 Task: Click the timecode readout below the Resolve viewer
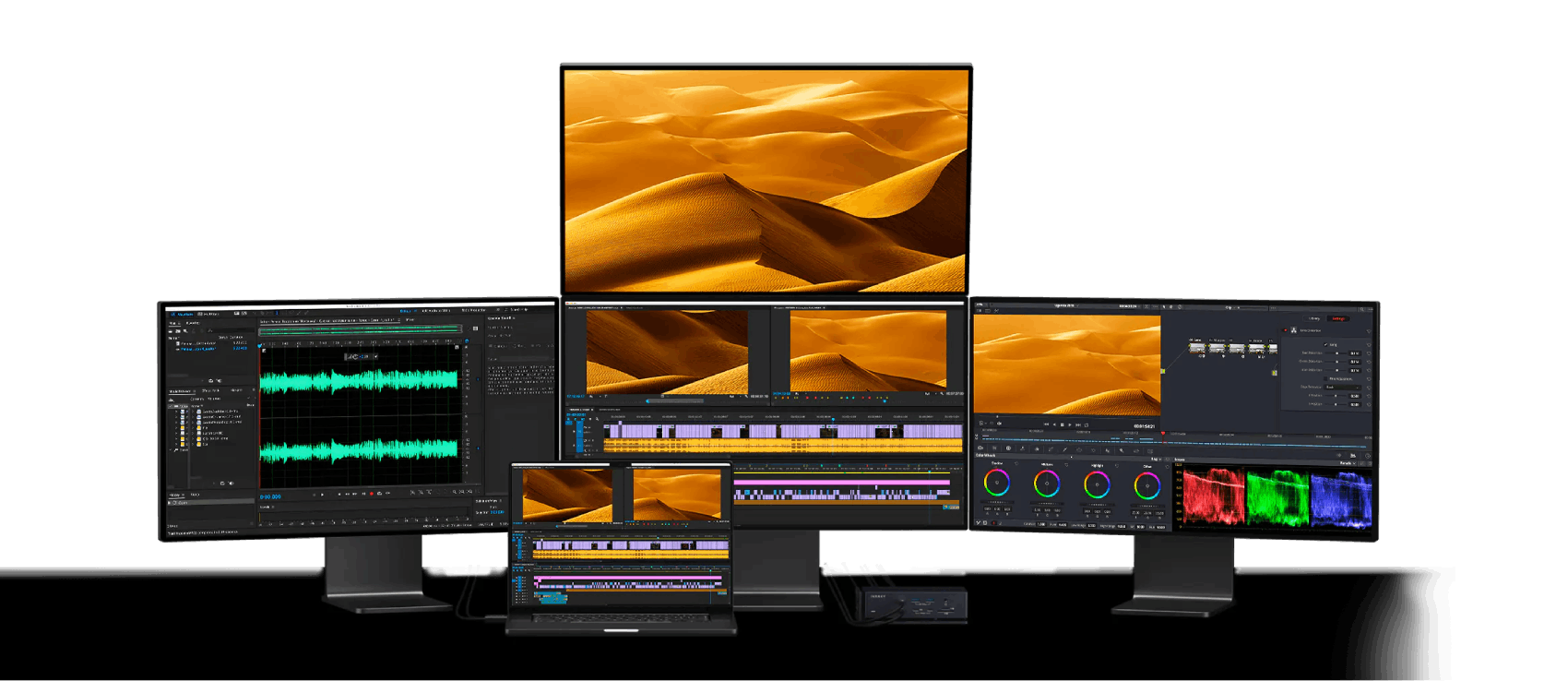pos(1145,425)
